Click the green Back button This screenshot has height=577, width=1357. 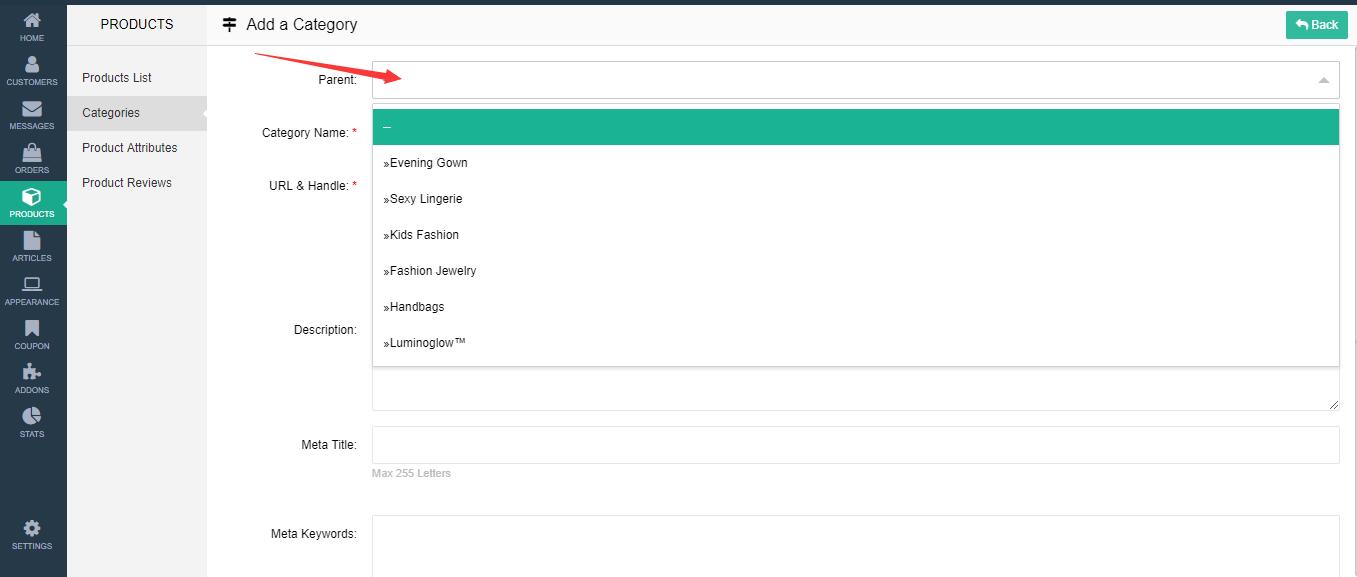point(1316,25)
